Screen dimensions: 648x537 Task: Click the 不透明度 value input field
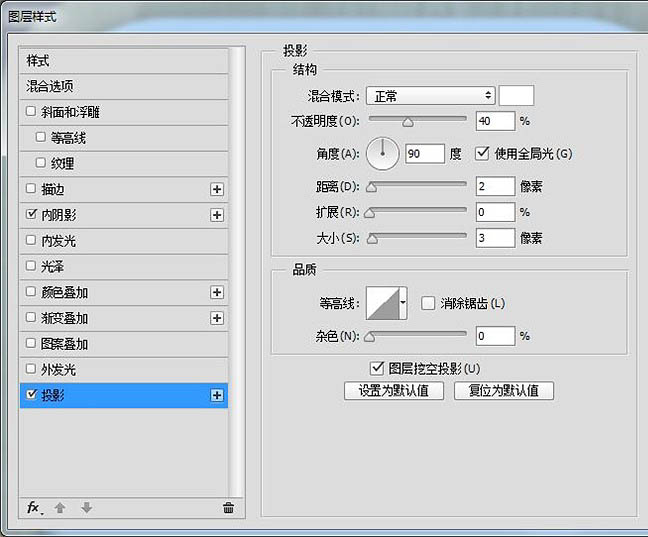click(x=496, y=121)
